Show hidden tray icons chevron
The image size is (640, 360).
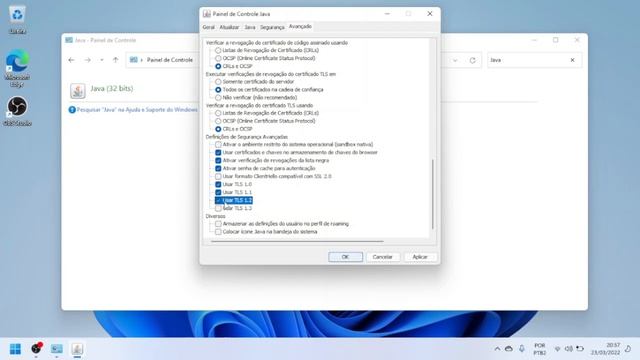pyautogui.click(x=497, y=349)
